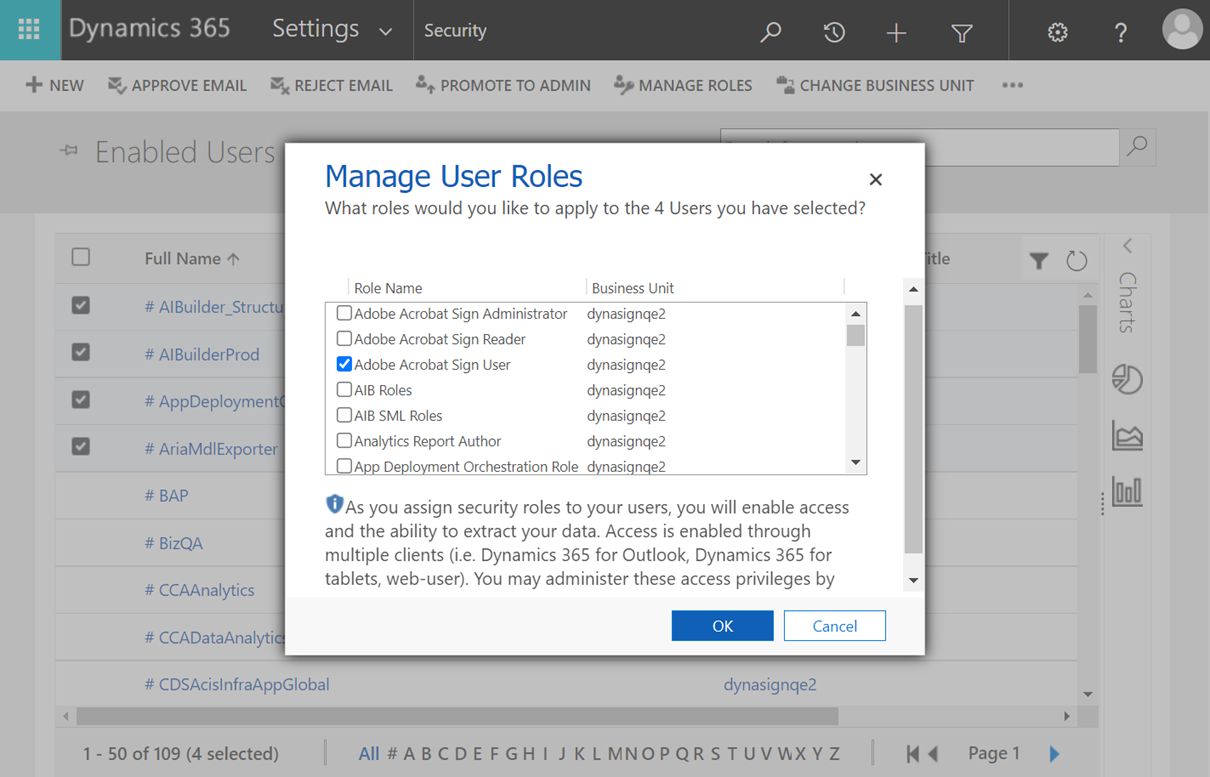1210x777 pixels.
Task: Uncheck the # AriaMdlExporter row checkbox
Action: 81,447
